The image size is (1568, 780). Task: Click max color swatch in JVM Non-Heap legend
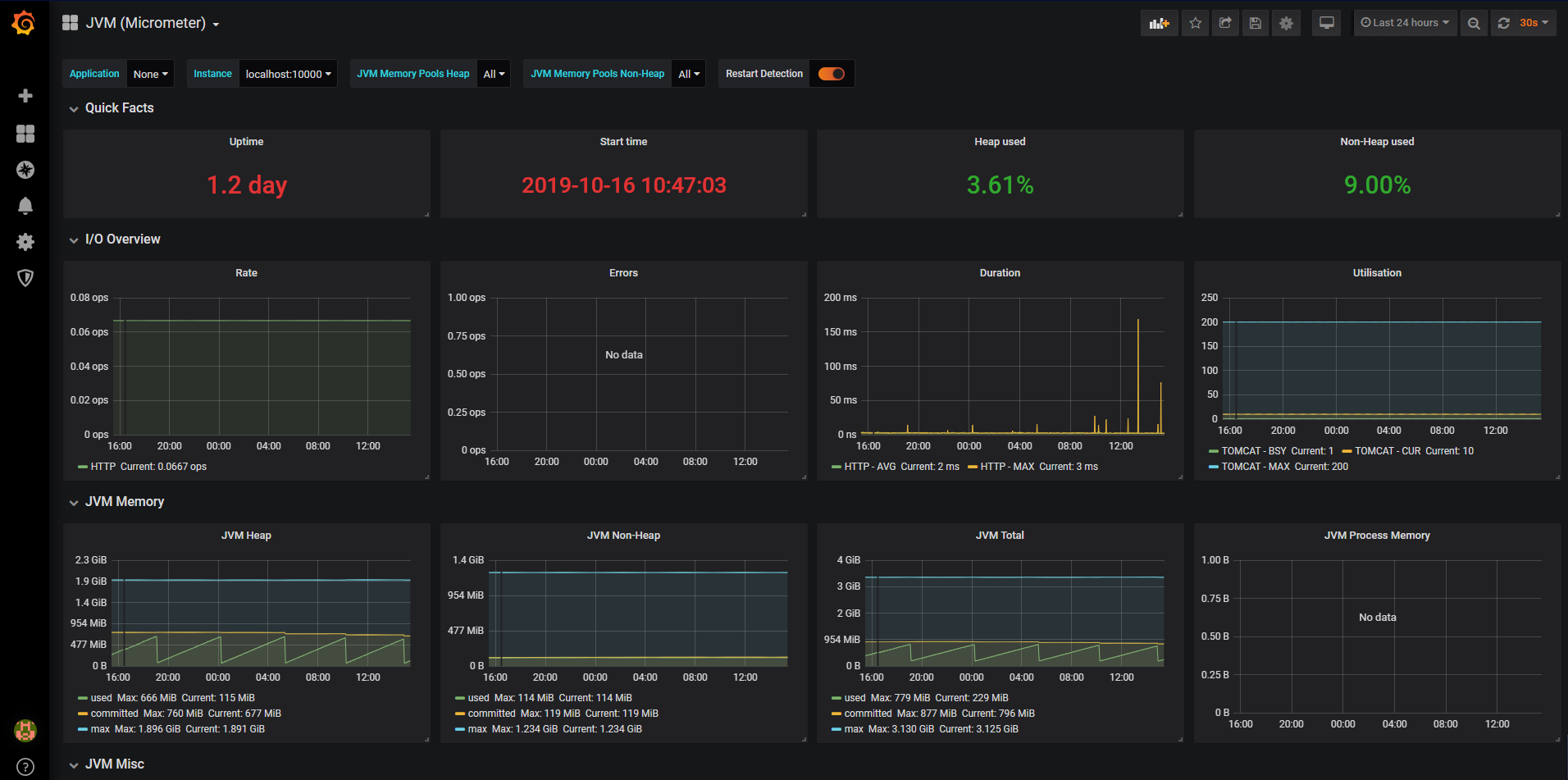[x=459, y=729]
